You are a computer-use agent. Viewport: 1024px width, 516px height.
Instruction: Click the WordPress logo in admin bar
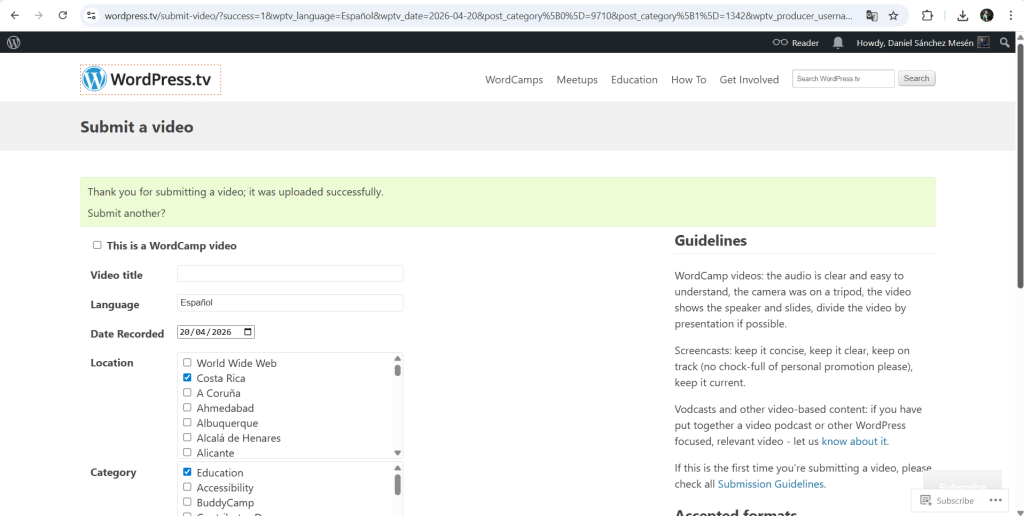(x=14, y=43)
